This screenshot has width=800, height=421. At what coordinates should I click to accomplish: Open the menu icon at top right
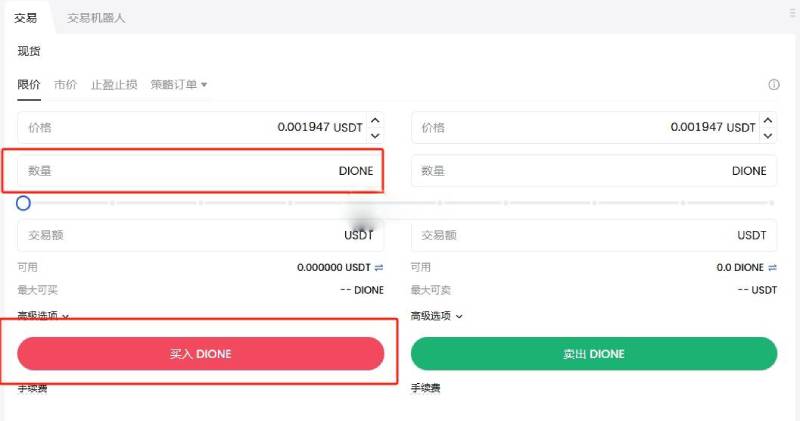click(793, 13)
